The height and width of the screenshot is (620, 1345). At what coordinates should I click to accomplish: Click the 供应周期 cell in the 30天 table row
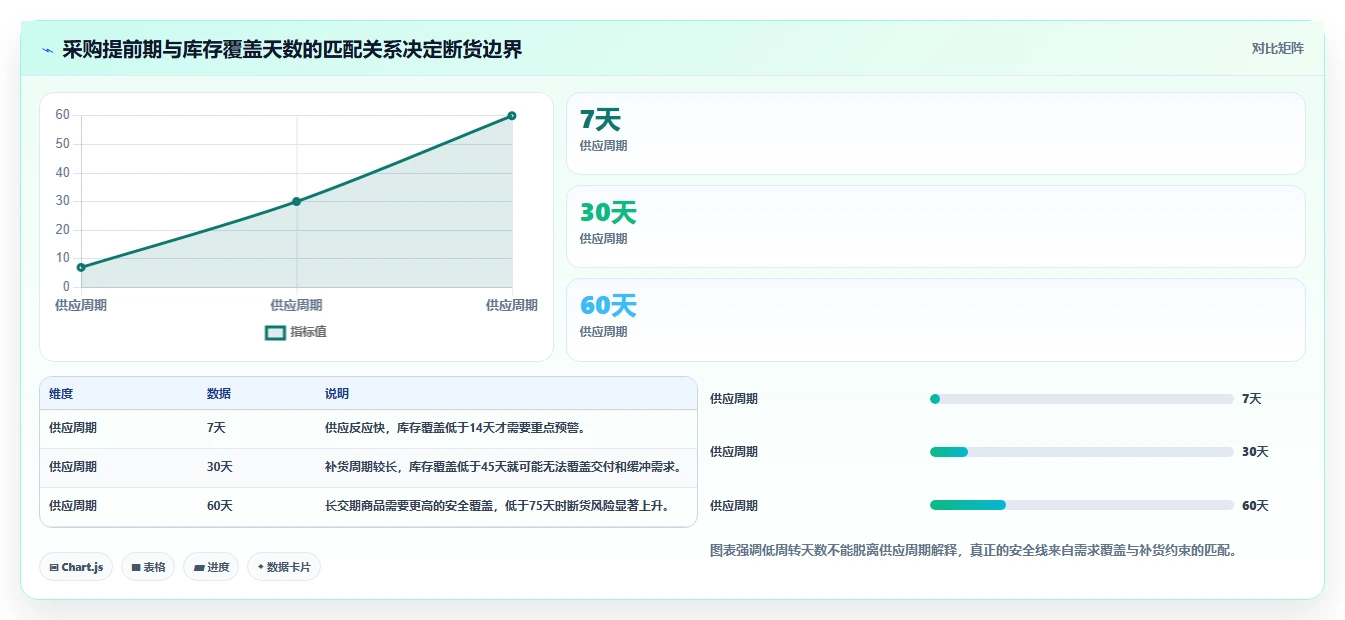coord(73,467)
